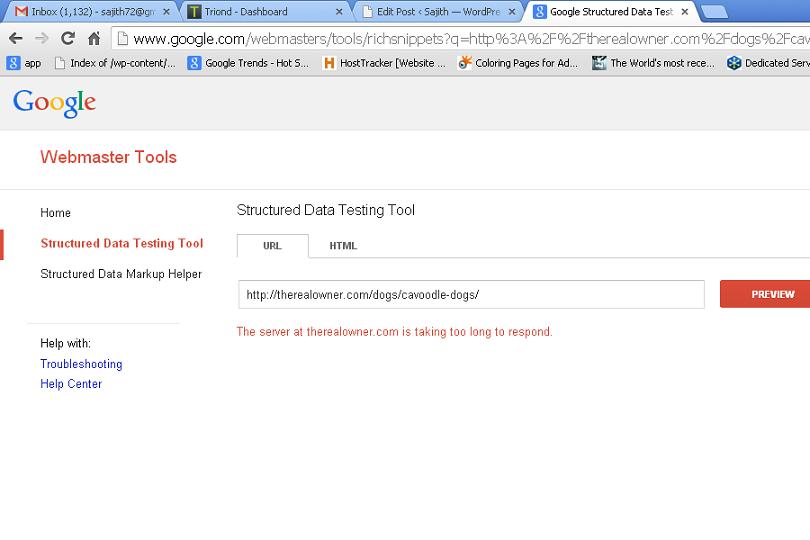810x540 pixels.
Task: Click the red PREVIEW button
Action: pyautogui.click(x=765, y=295)
